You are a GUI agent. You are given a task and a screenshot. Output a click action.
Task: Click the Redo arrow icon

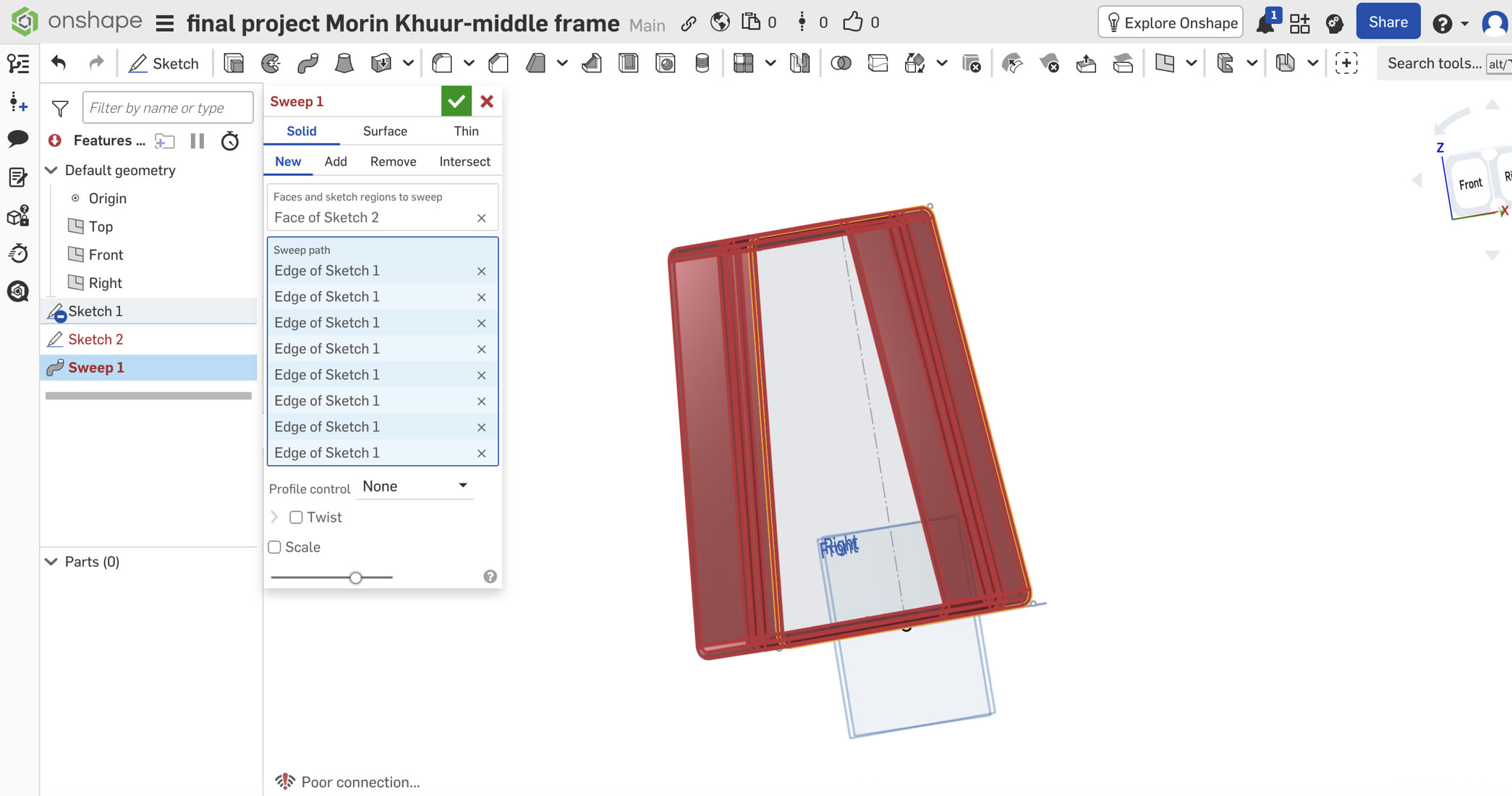click(95, 63)
